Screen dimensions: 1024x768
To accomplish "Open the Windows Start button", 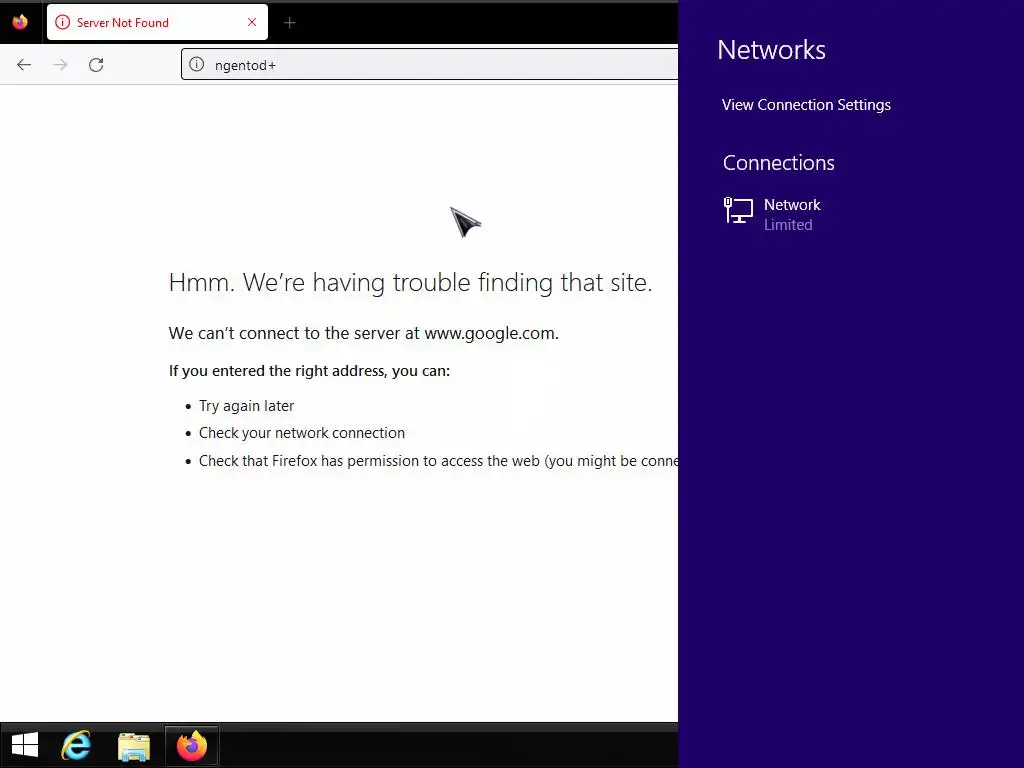I will (25, 745).
